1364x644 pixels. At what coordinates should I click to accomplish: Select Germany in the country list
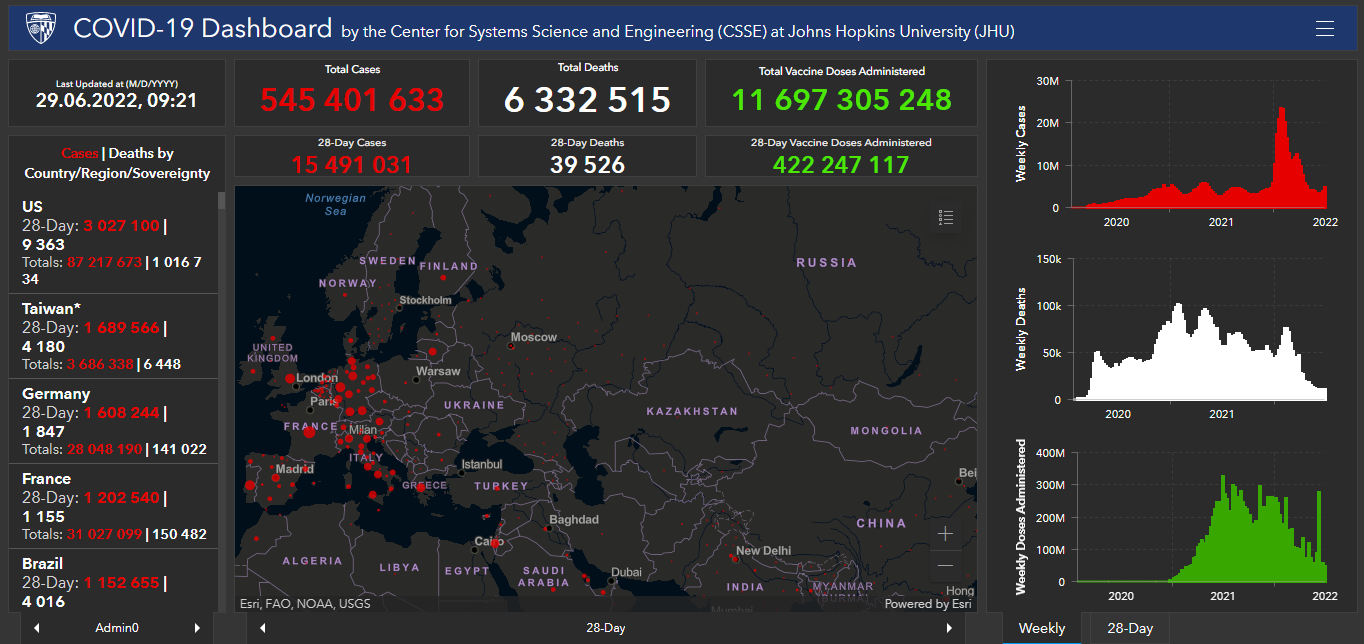[56, 393]
